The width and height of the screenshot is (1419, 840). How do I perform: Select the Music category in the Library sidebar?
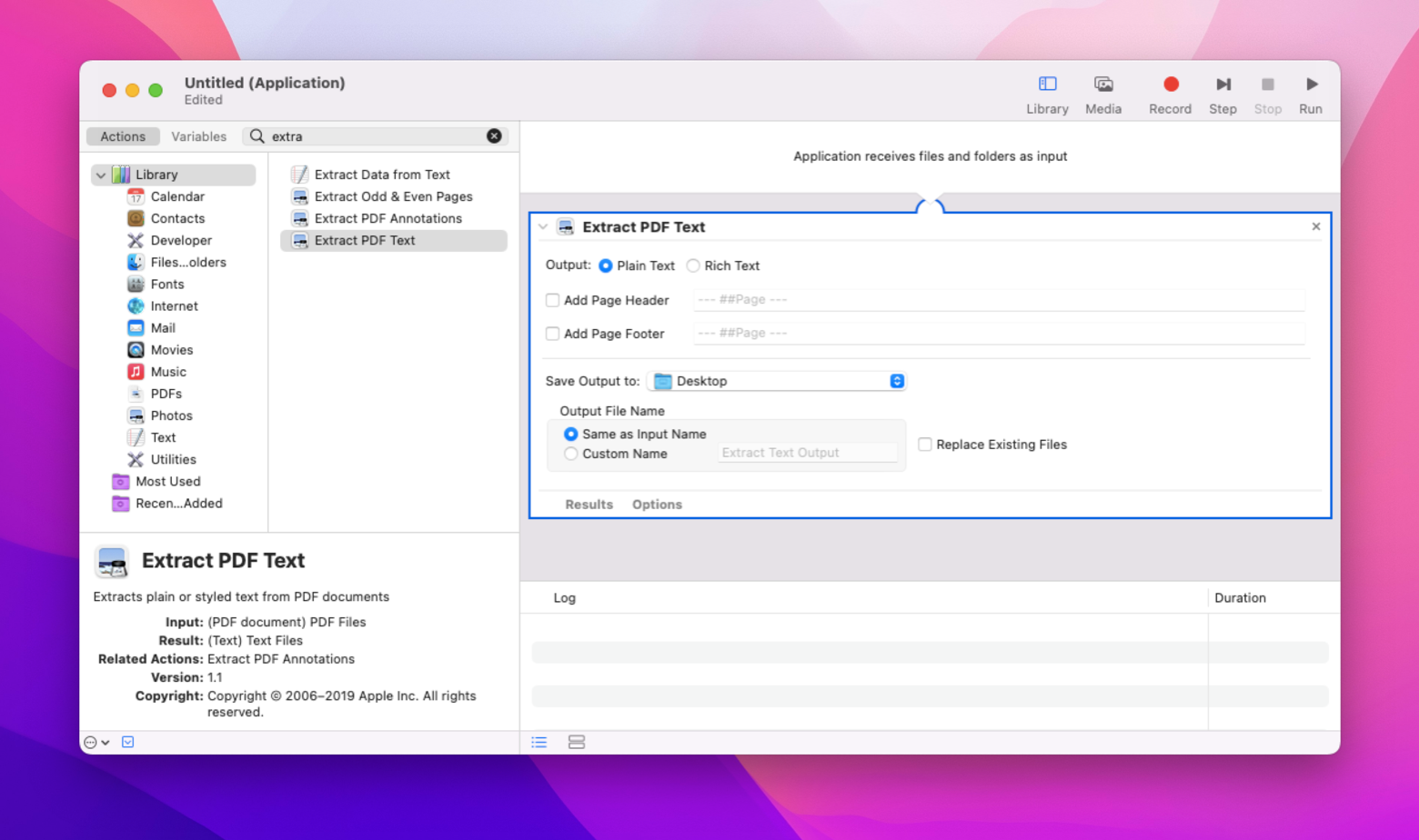(166, 371)
